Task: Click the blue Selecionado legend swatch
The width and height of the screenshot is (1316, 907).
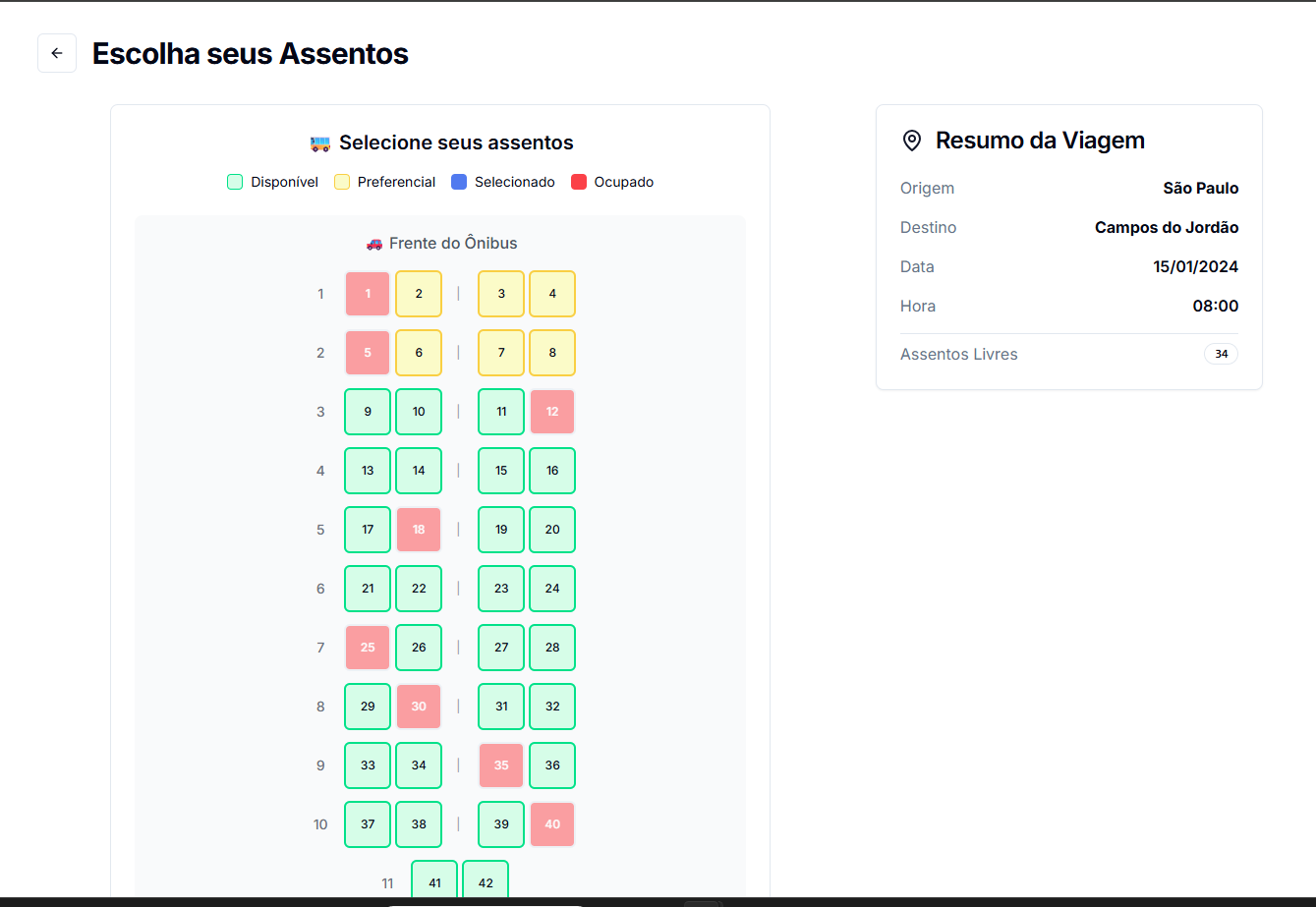Action: click(459, 182)
